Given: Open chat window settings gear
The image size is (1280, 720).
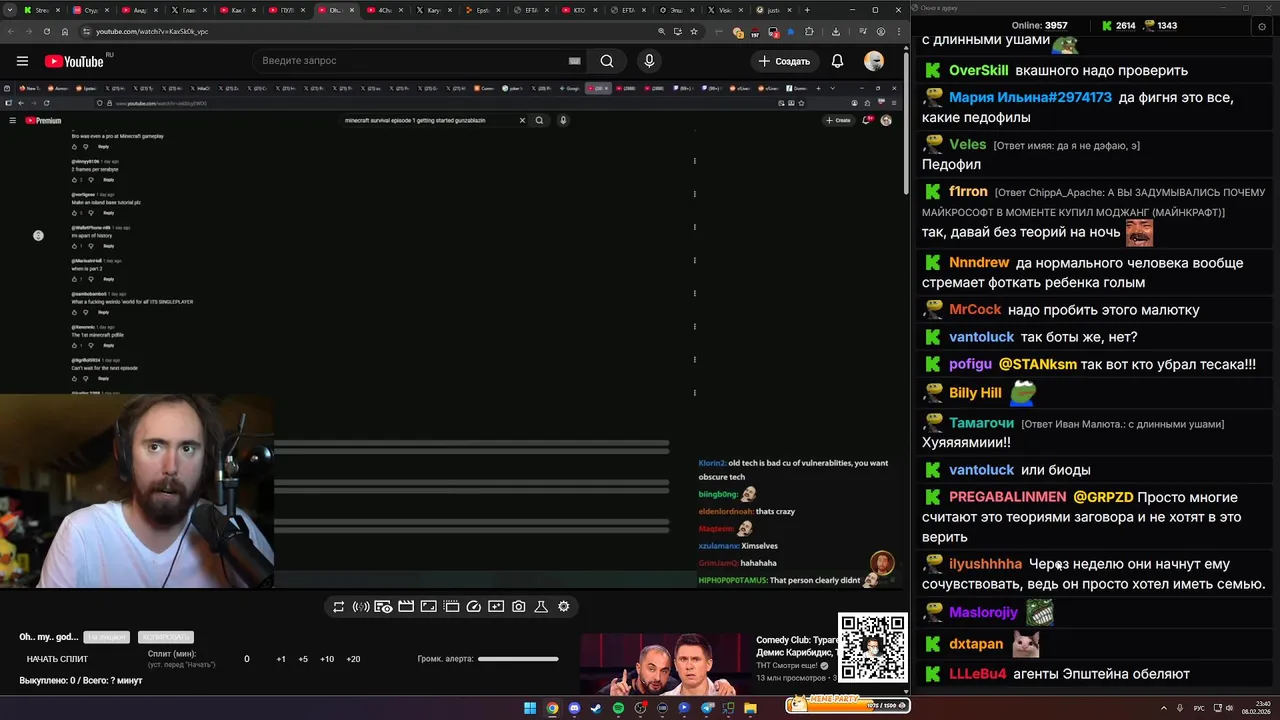Looking at the screenshot, I should pos(1262,26).
